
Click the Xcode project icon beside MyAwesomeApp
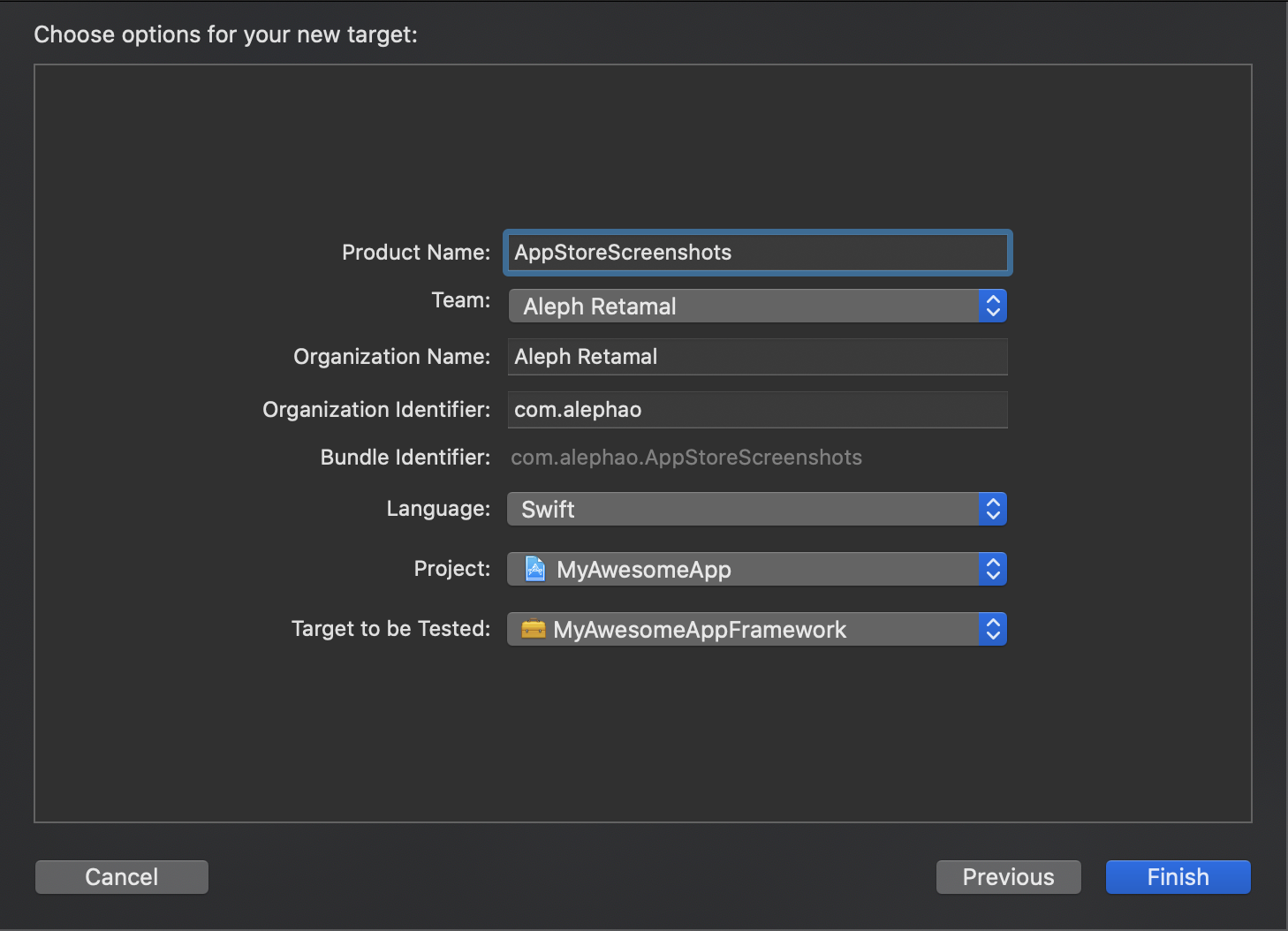pyautogui.click(x=535, y=569)
